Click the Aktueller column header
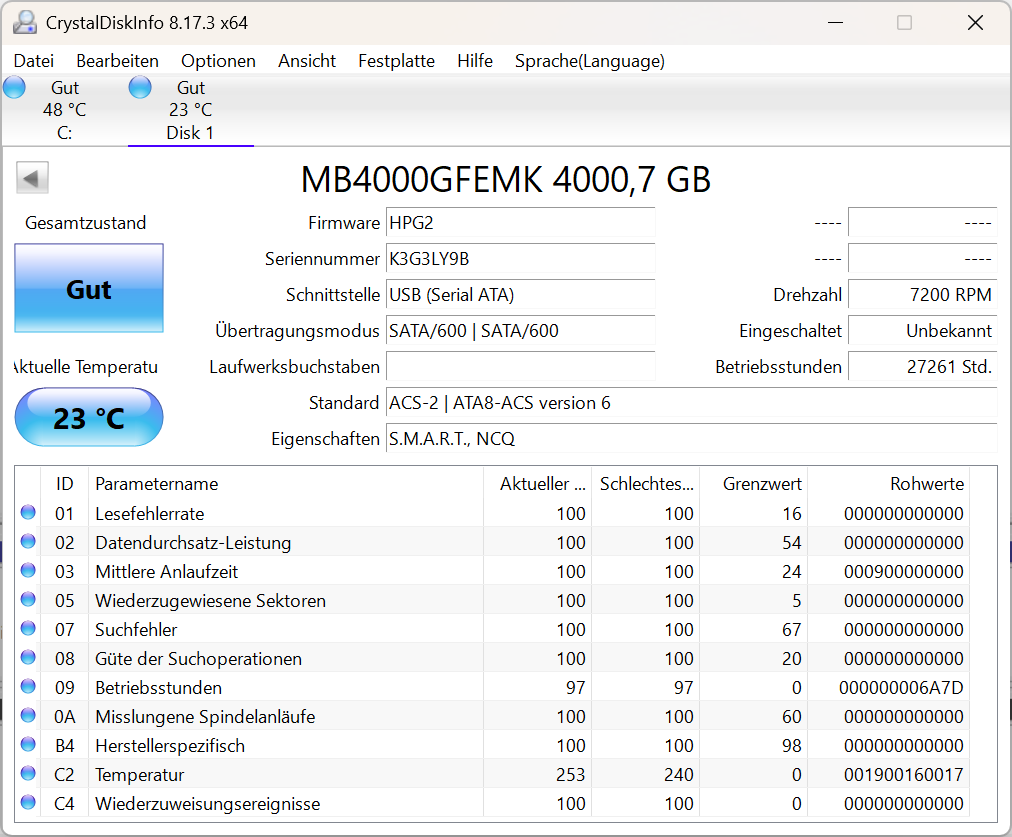Image resolution: width=1012 pixels, height=837 pixels. [537, 483]
